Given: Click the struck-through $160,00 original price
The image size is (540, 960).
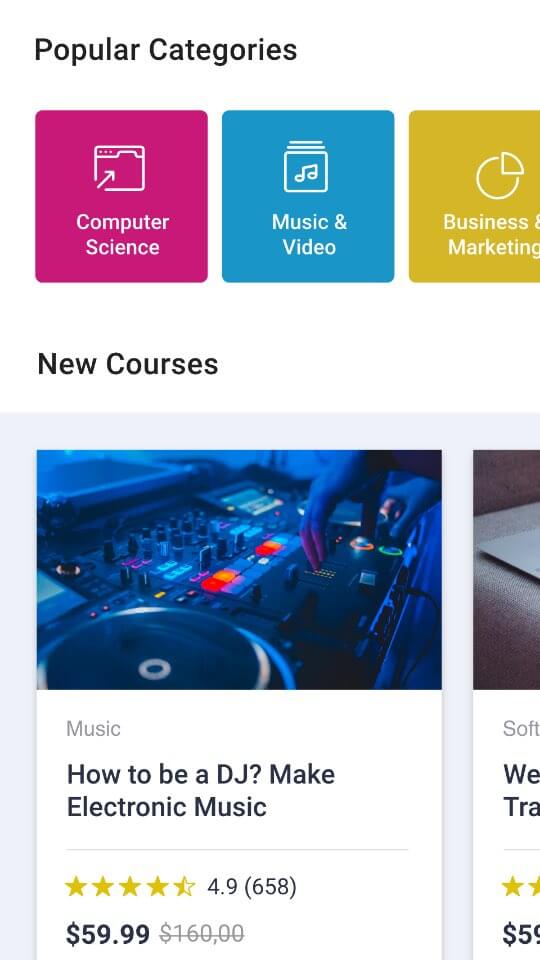Looking at the screenshot, I should (202, 934).
